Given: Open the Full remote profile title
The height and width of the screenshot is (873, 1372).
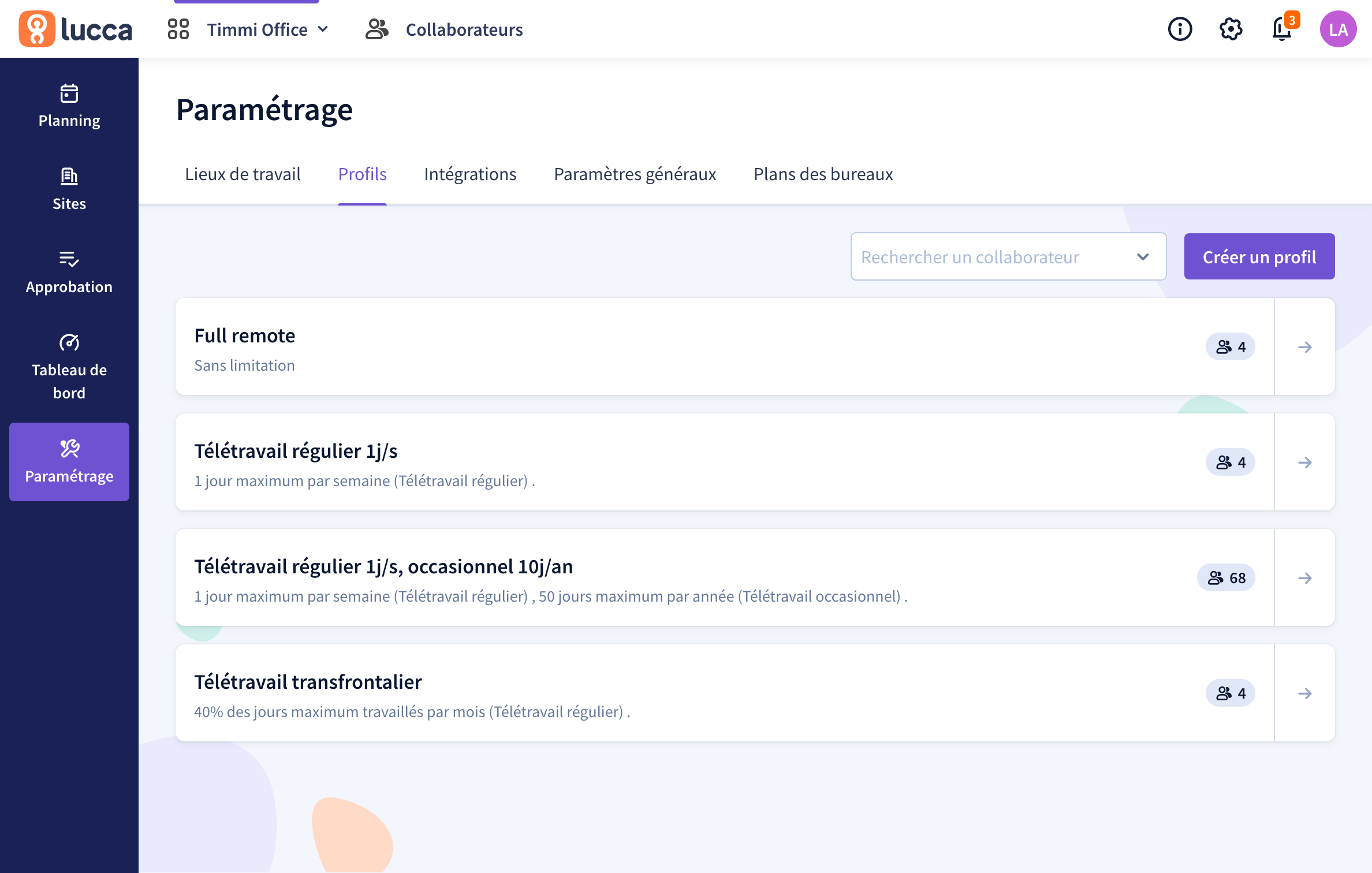Looking at the screenshot, I should tap(244, 335).
